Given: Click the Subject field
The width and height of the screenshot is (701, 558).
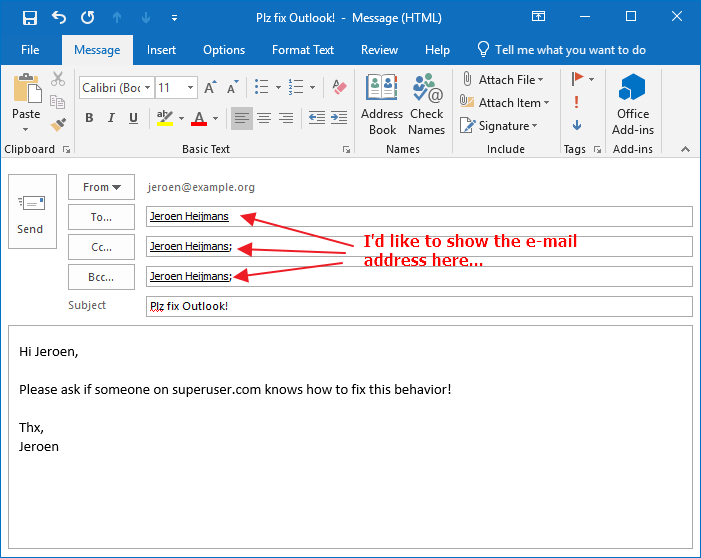Looking at the screenshot, I should pyautogui.click(x=419, y=306).
